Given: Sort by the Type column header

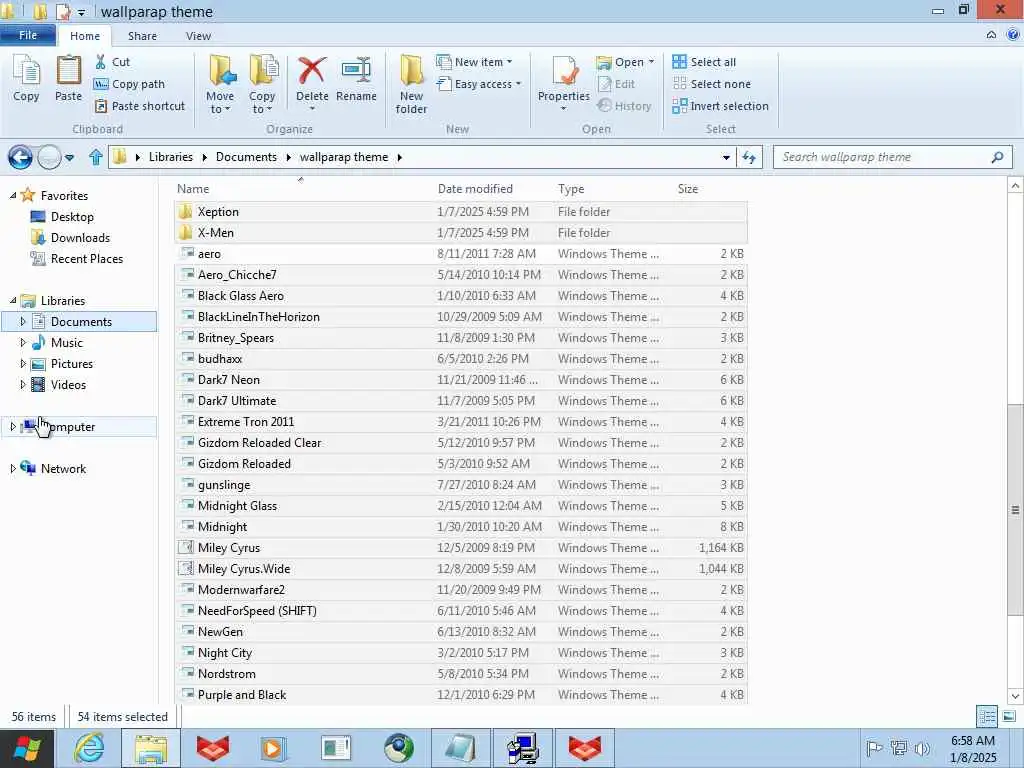Looking at the screenshot, I should [571, 189].
